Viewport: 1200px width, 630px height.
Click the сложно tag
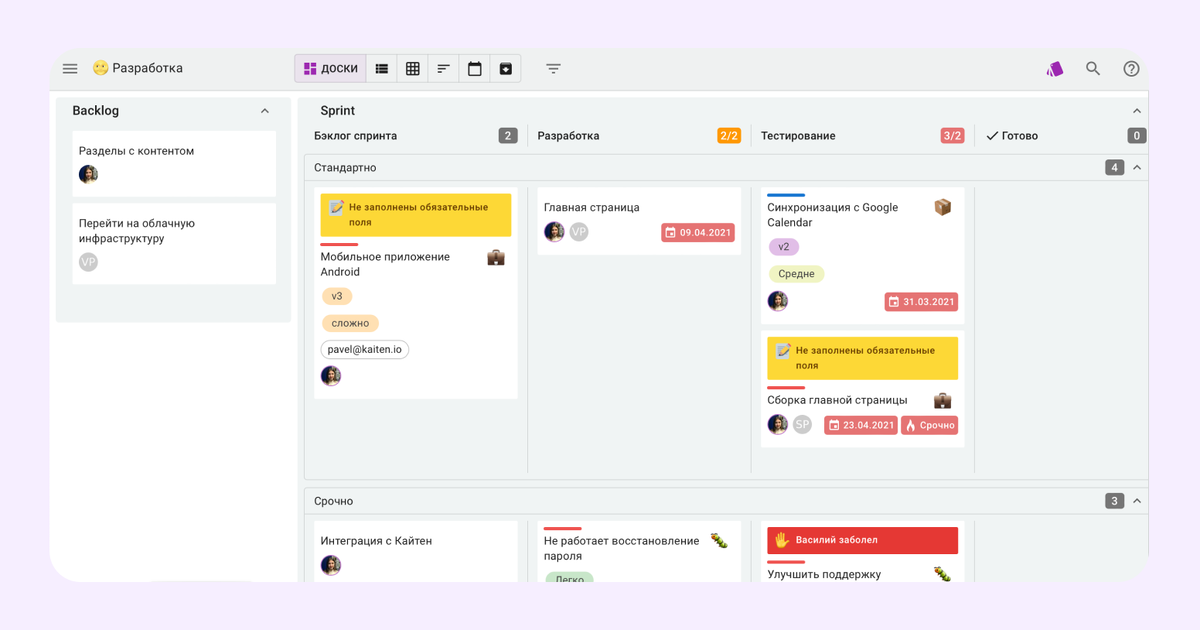pos(350,323)
